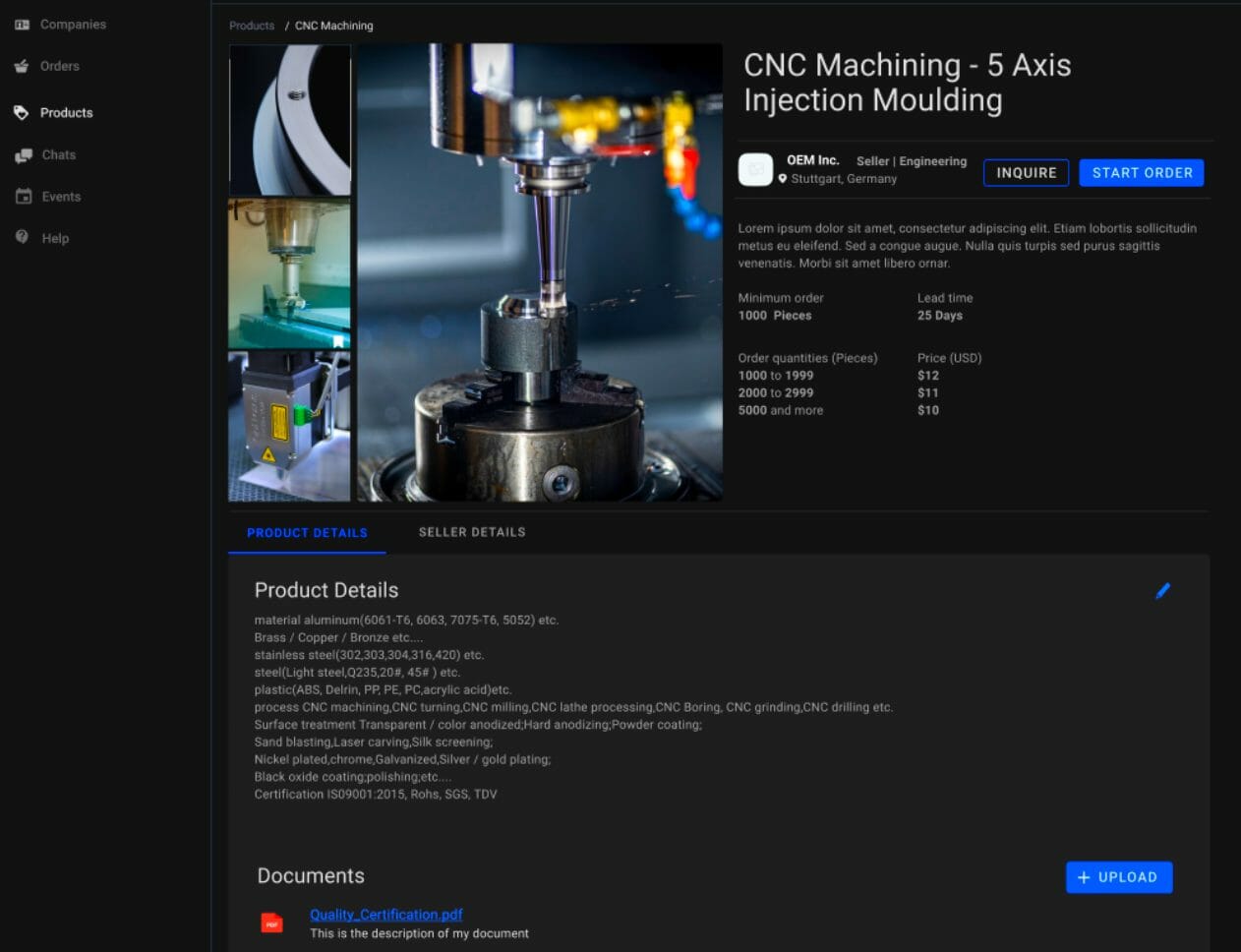Switch to the Seller Details tab
The height and width of the screenshot is (952, 1241).
click(x=472, y=532)
